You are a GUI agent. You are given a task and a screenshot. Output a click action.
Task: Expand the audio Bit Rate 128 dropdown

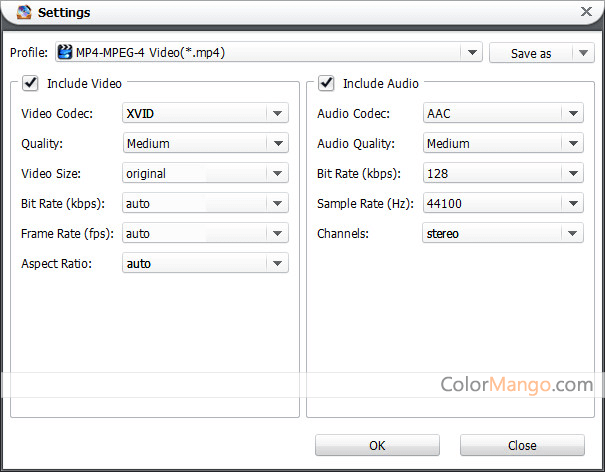click(503, 173)
